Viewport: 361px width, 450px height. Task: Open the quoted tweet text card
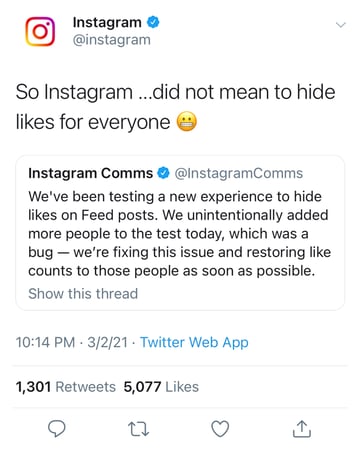(x=180, y=233)
